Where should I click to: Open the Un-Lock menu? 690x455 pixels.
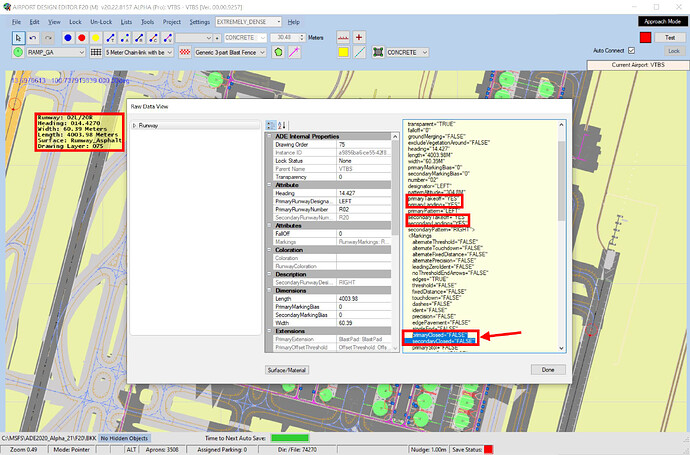coord(101,22)
